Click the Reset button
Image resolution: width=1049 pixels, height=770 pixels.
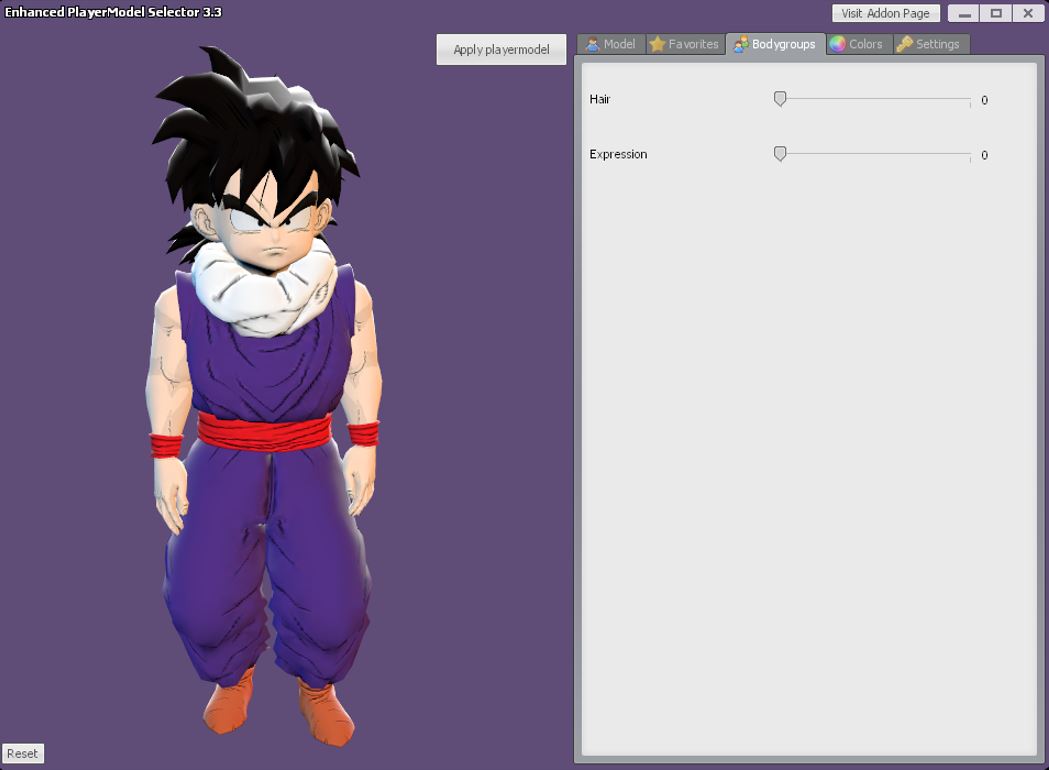(x=23, y=753)
